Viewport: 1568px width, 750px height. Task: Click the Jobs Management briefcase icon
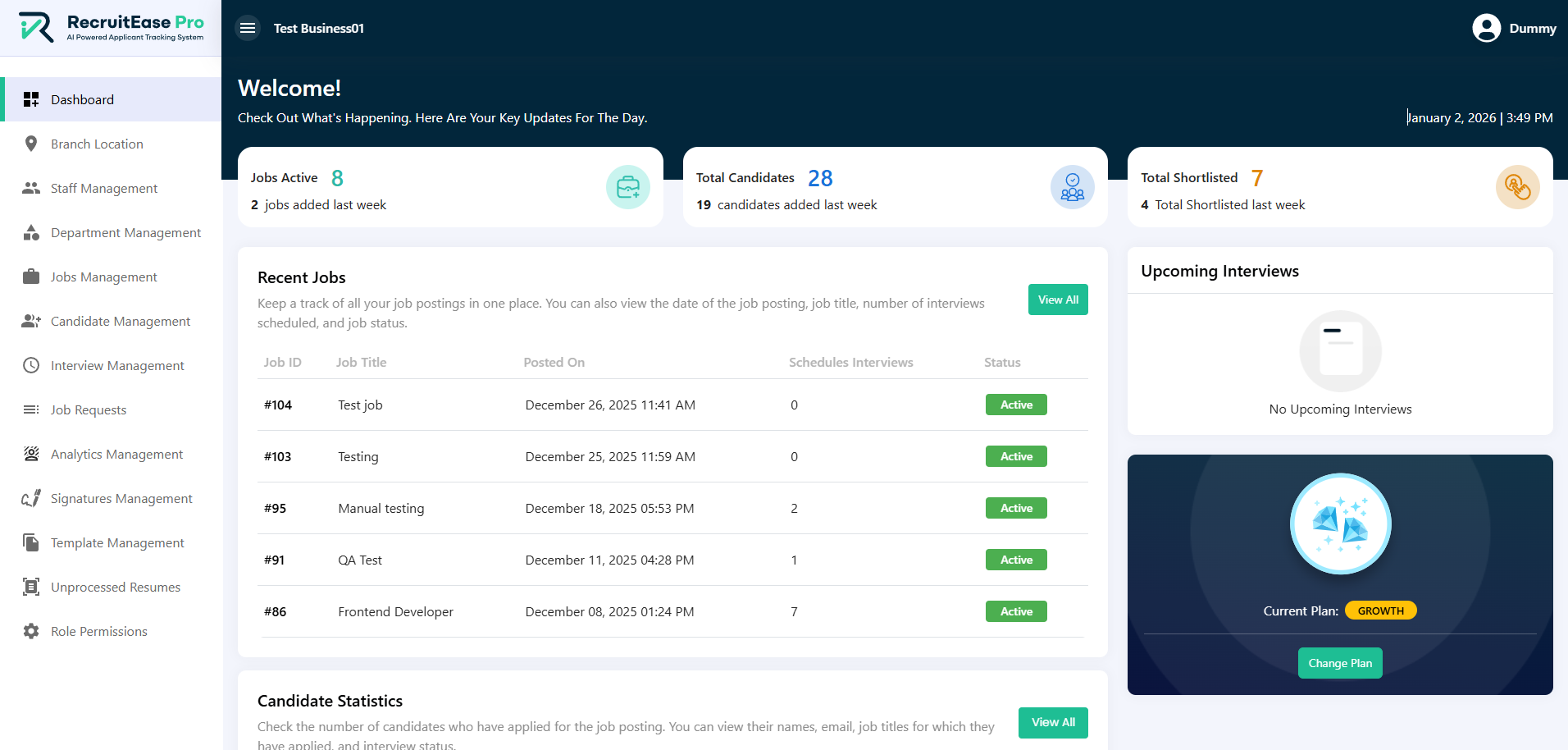tap(31, 277)
